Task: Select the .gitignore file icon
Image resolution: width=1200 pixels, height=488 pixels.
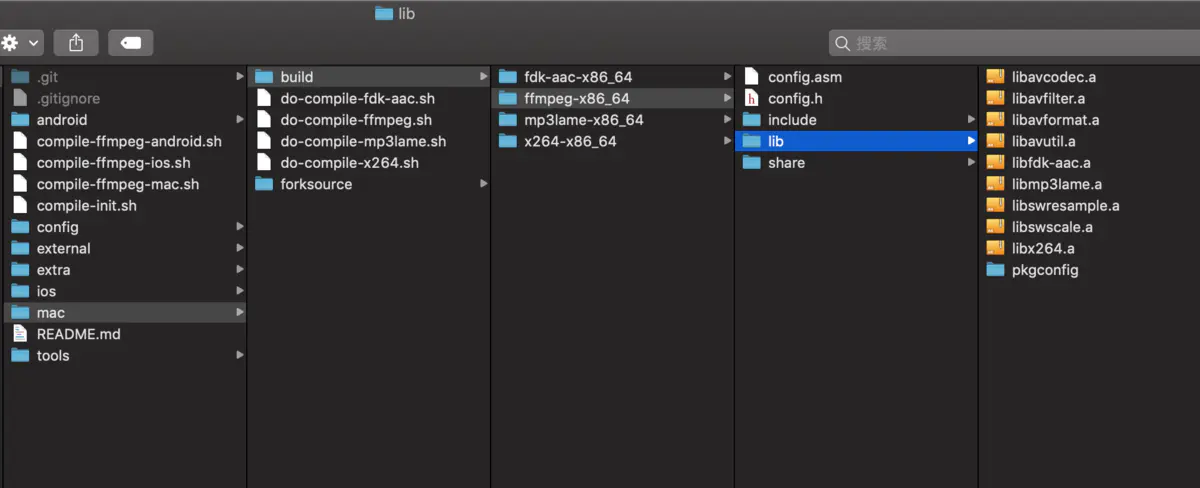Action: (20, 98)
